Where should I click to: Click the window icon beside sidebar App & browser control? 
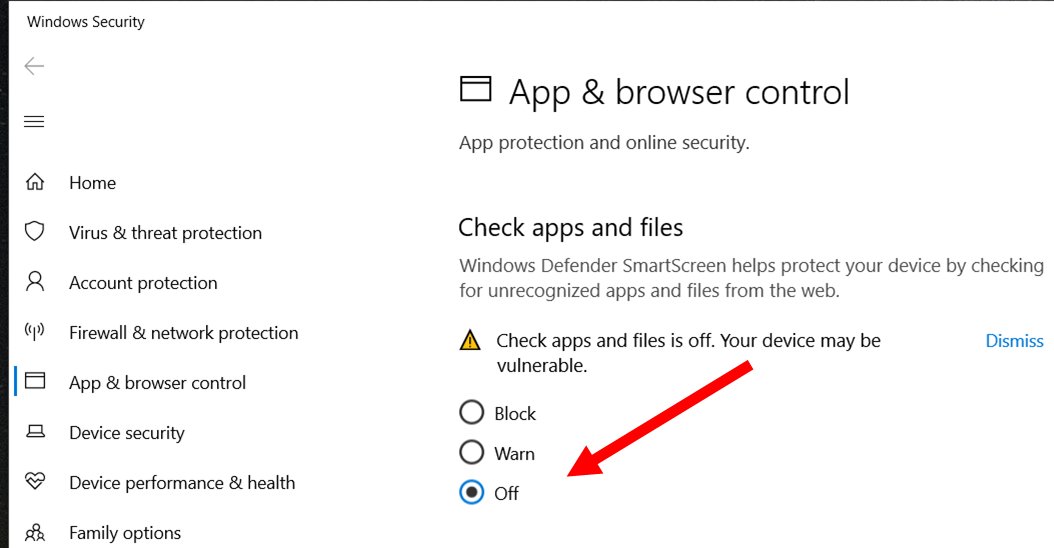tap(35, 381)
